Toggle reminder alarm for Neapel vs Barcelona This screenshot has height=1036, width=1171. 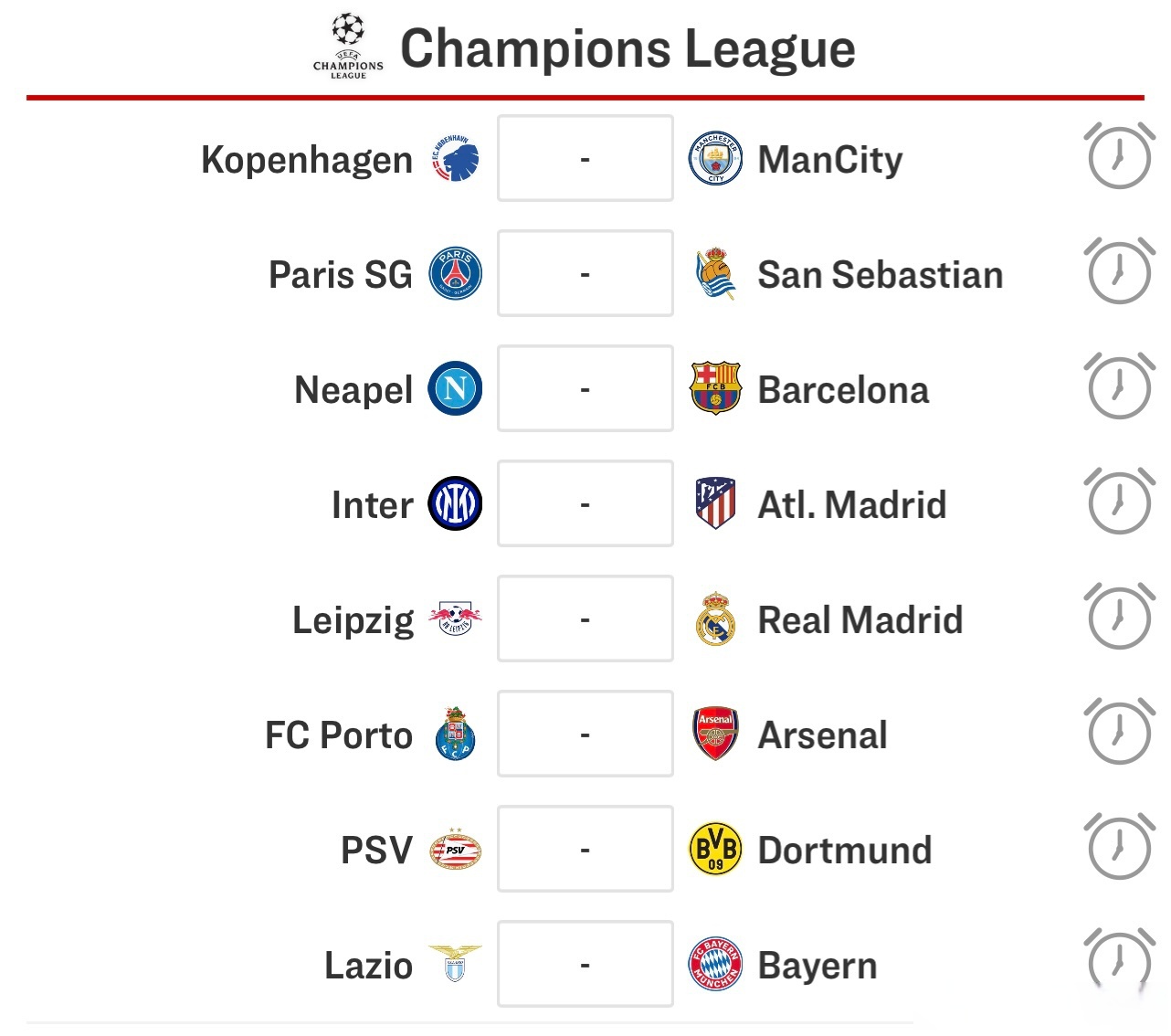[x=1119, y=387]
